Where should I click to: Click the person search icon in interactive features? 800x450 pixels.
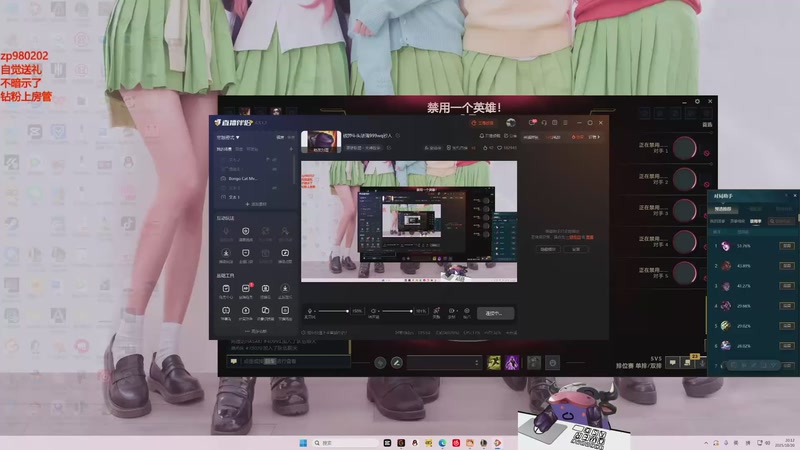(x=285, y=232)
